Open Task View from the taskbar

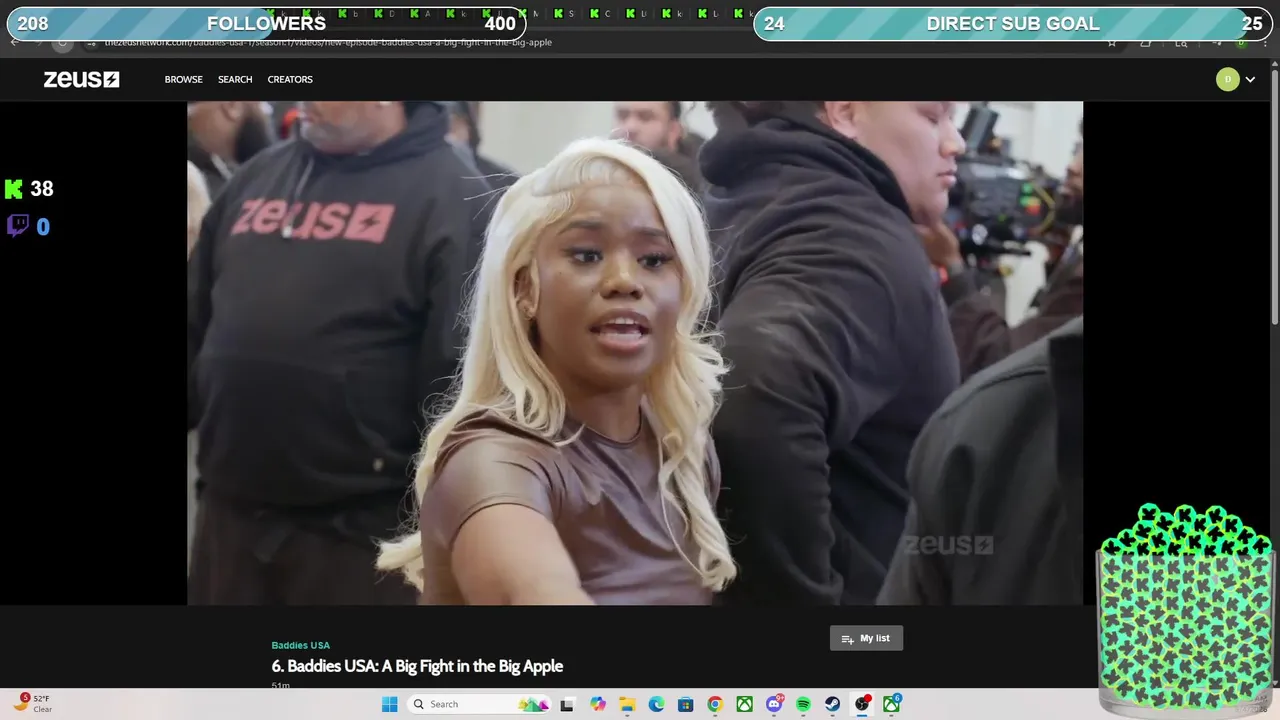(567, 704)
